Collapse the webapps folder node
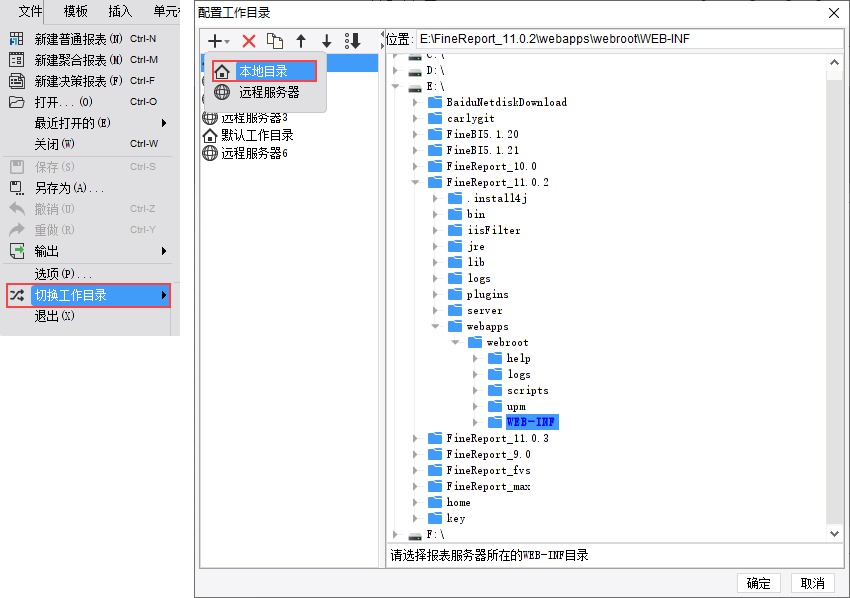This screenshot has height=598, width=850. (x=435, y=326)
